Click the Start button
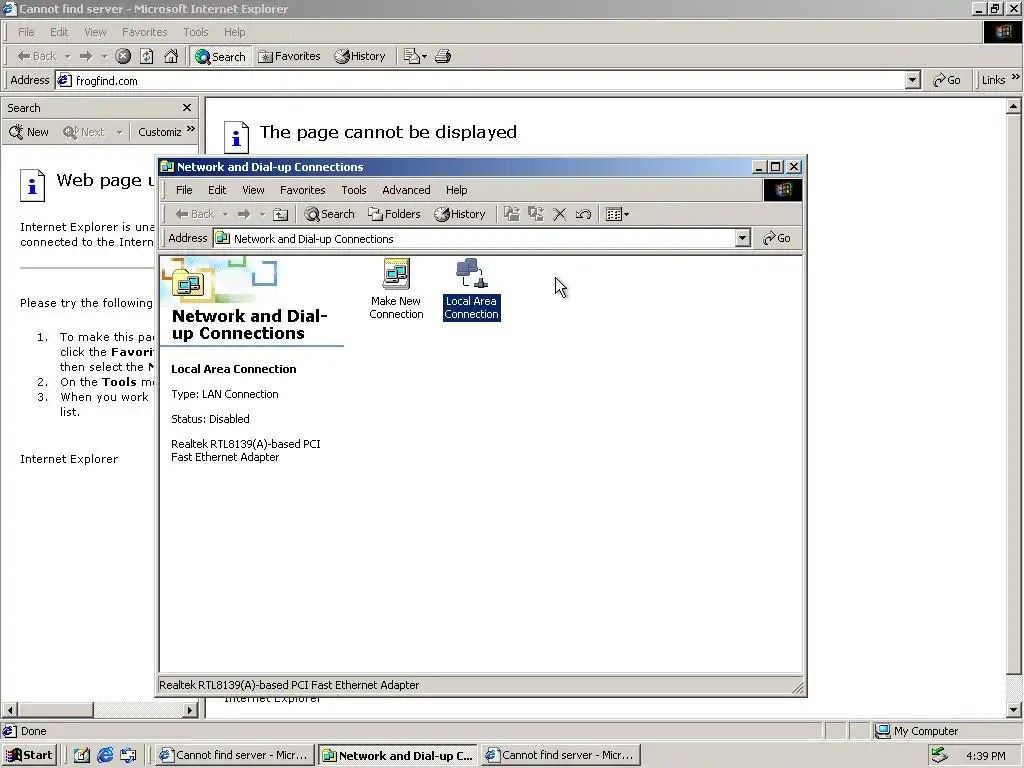1024x768 pixels. pos(29,755)
